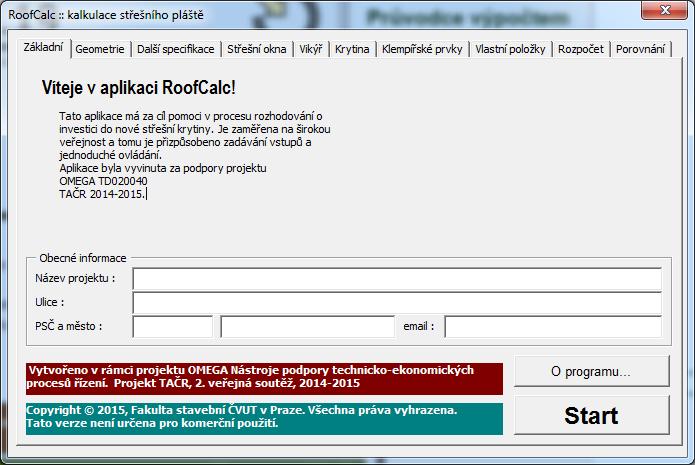Click the PSČ postal code field
695x465 pixels.
(173, 327)
